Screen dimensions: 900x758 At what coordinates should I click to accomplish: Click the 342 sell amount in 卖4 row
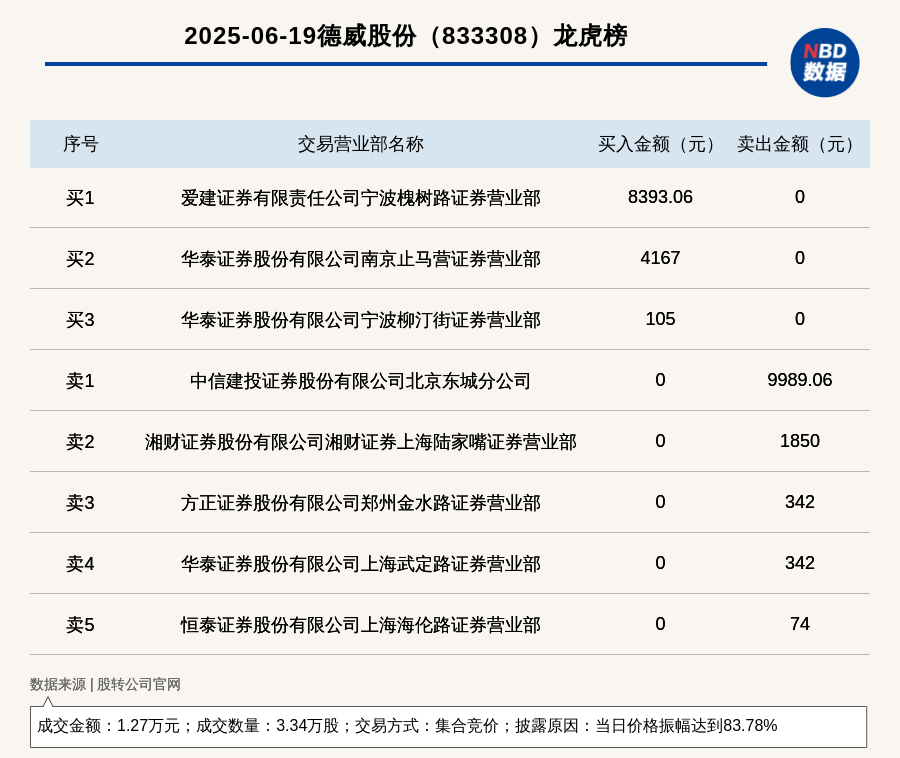800,562
